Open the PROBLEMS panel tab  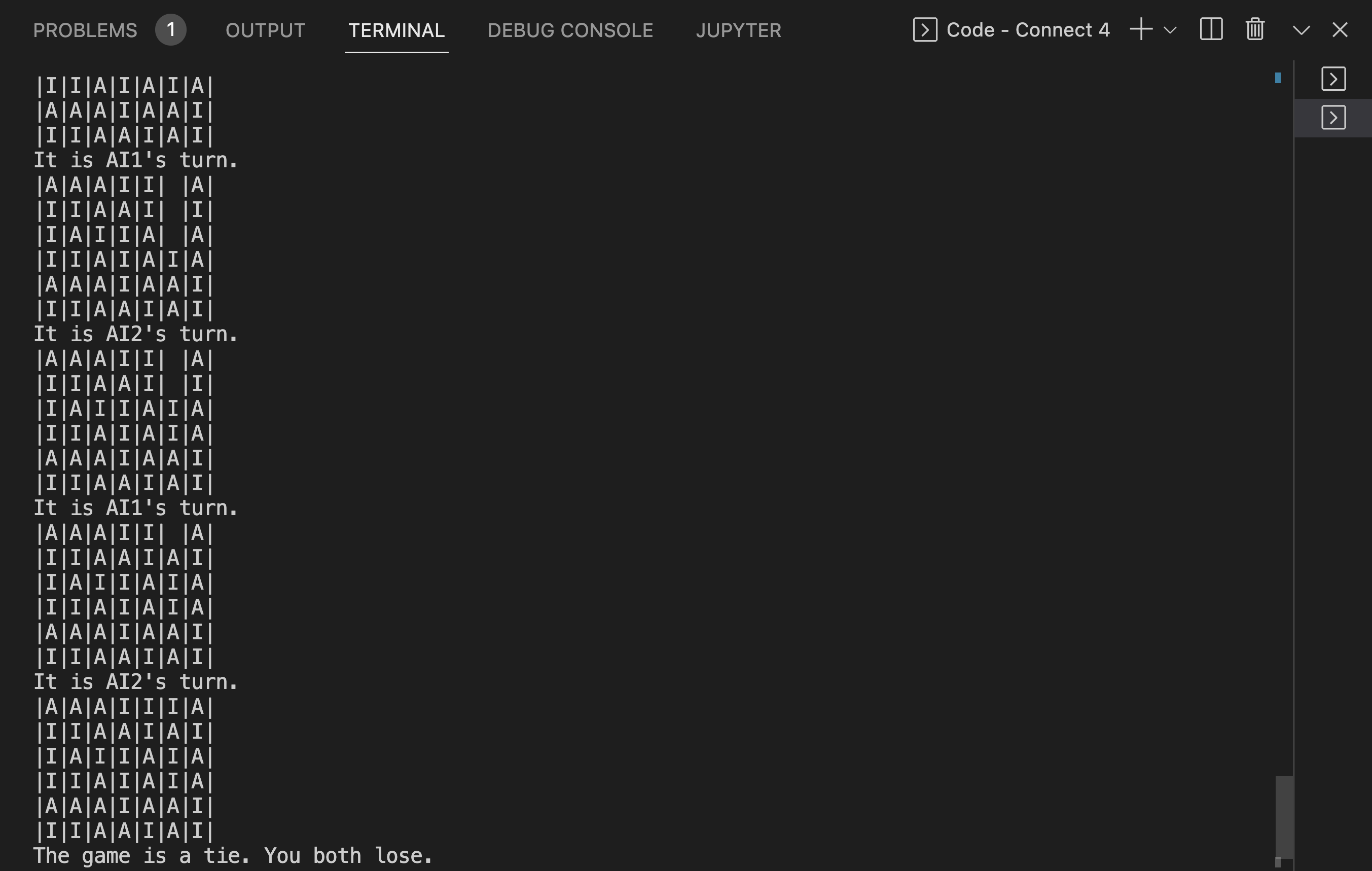tap(85, 30)
